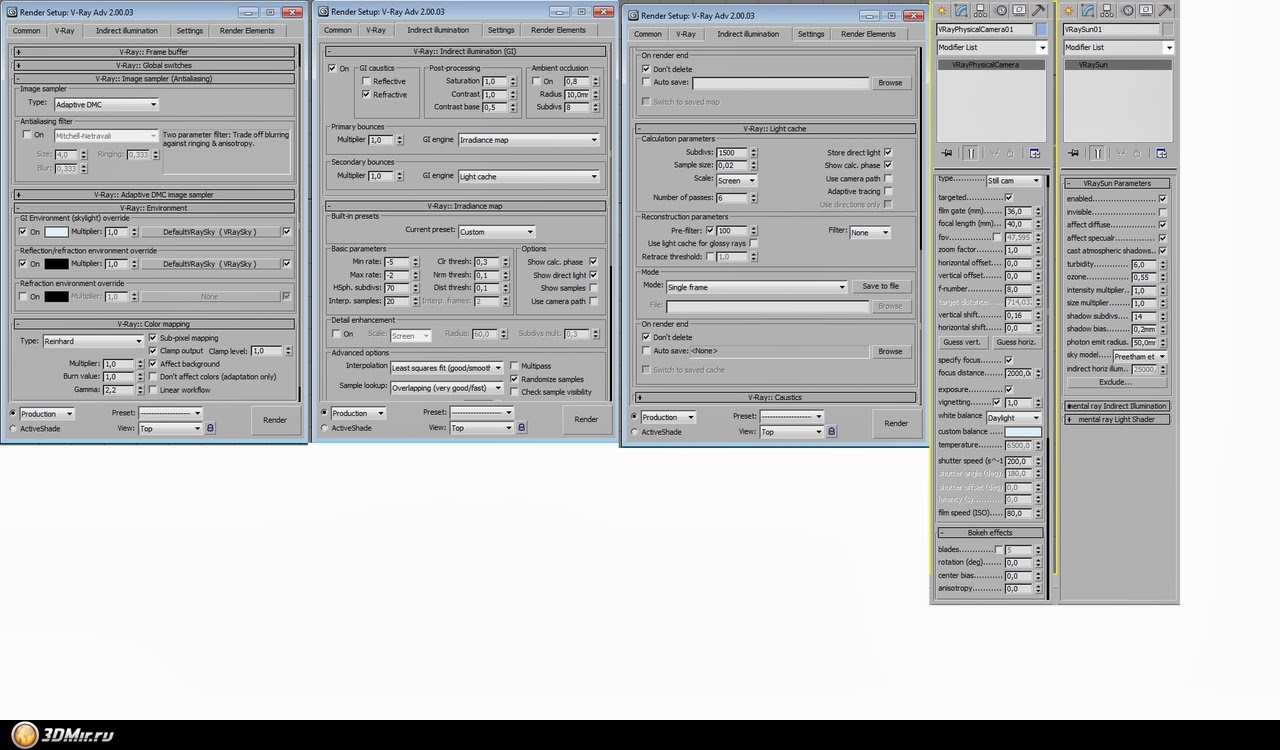Open Configure Modifier Sets under VRayPhysicalCamera stack

pyautogui.click(x=1035, y=153)
